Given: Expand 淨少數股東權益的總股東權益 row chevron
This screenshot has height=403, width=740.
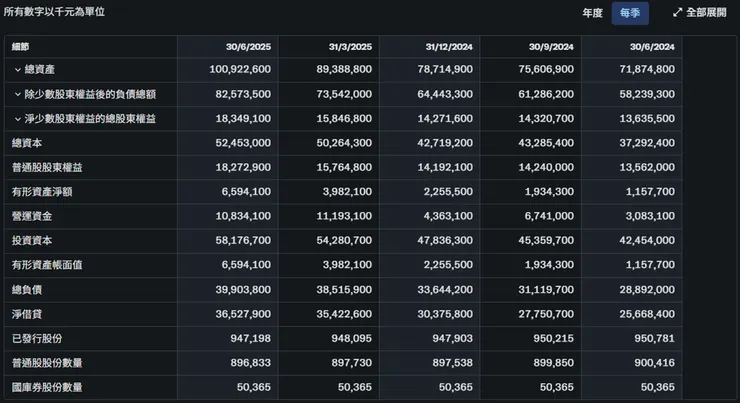Looking at the screenshot, I should 18,118.
